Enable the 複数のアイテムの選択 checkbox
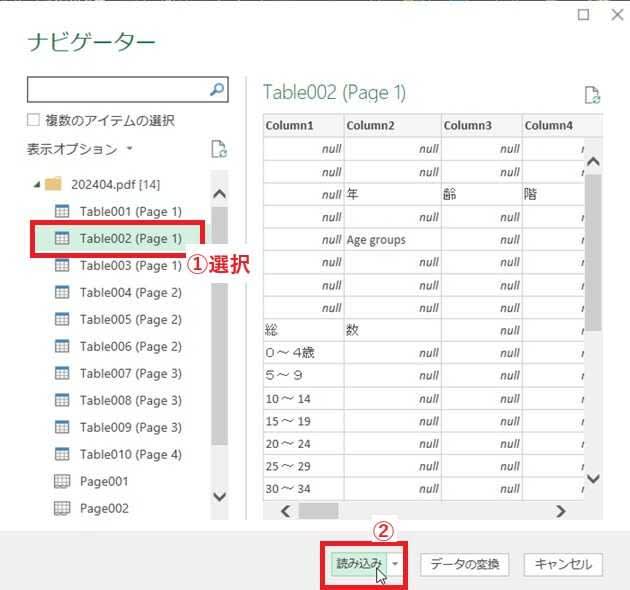 (34, 120)
